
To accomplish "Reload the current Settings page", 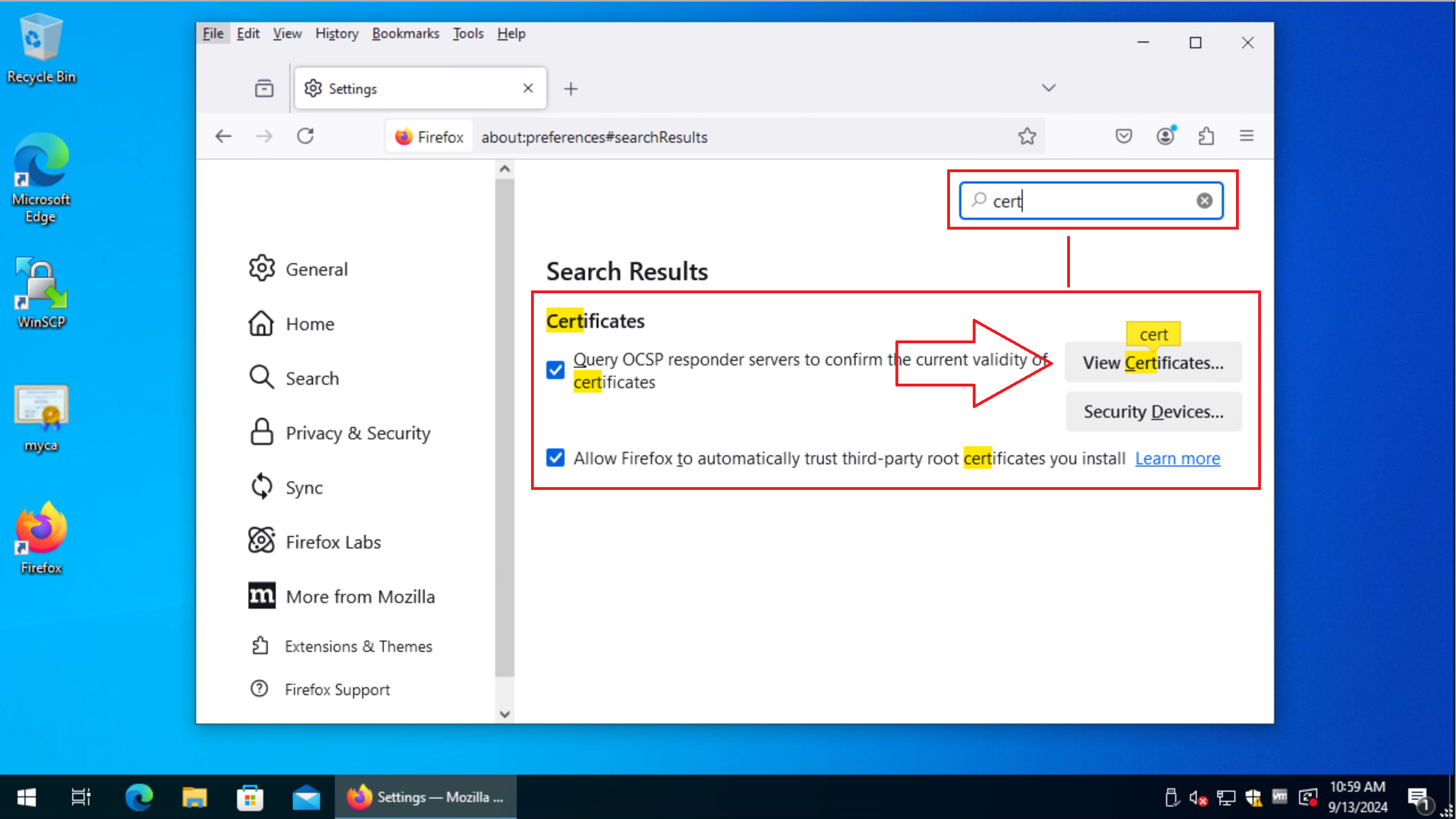I will (306, 136).
